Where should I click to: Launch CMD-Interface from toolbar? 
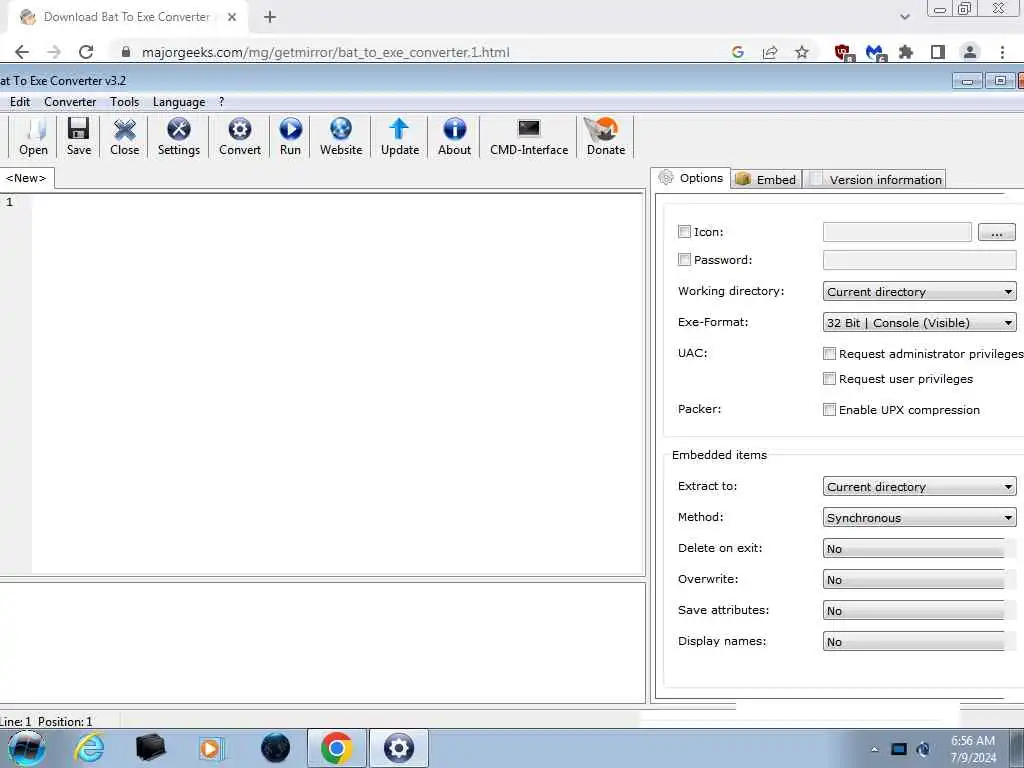[529, 136]
